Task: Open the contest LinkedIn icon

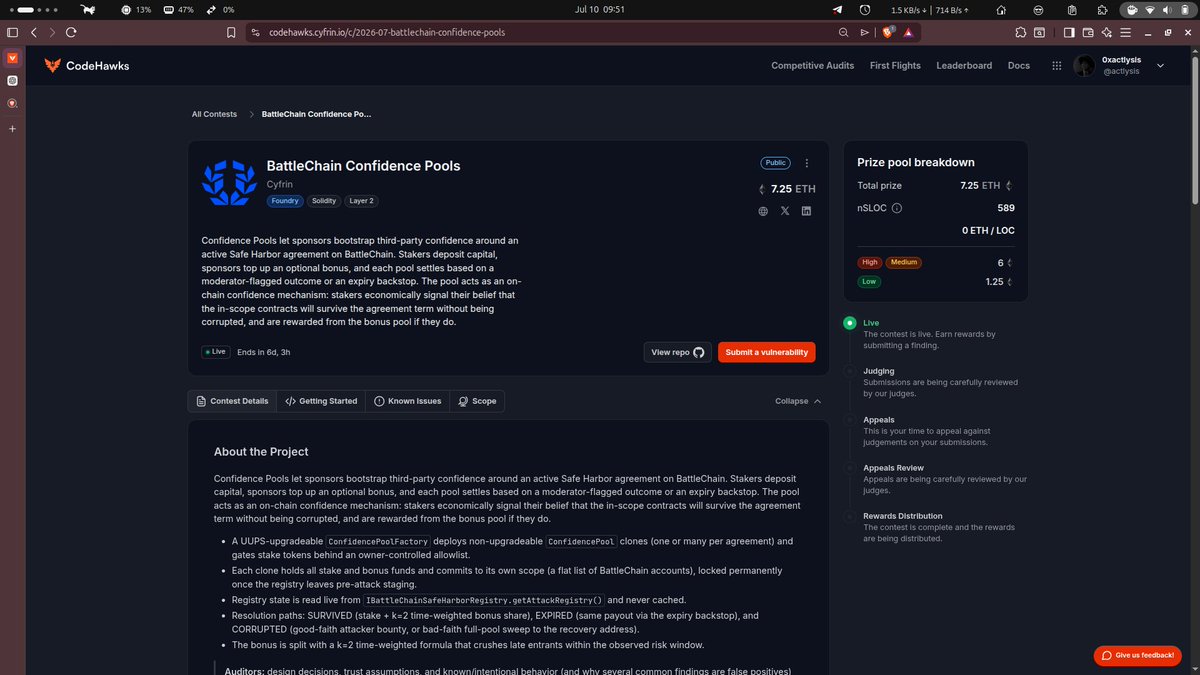Action: point(807,211)
